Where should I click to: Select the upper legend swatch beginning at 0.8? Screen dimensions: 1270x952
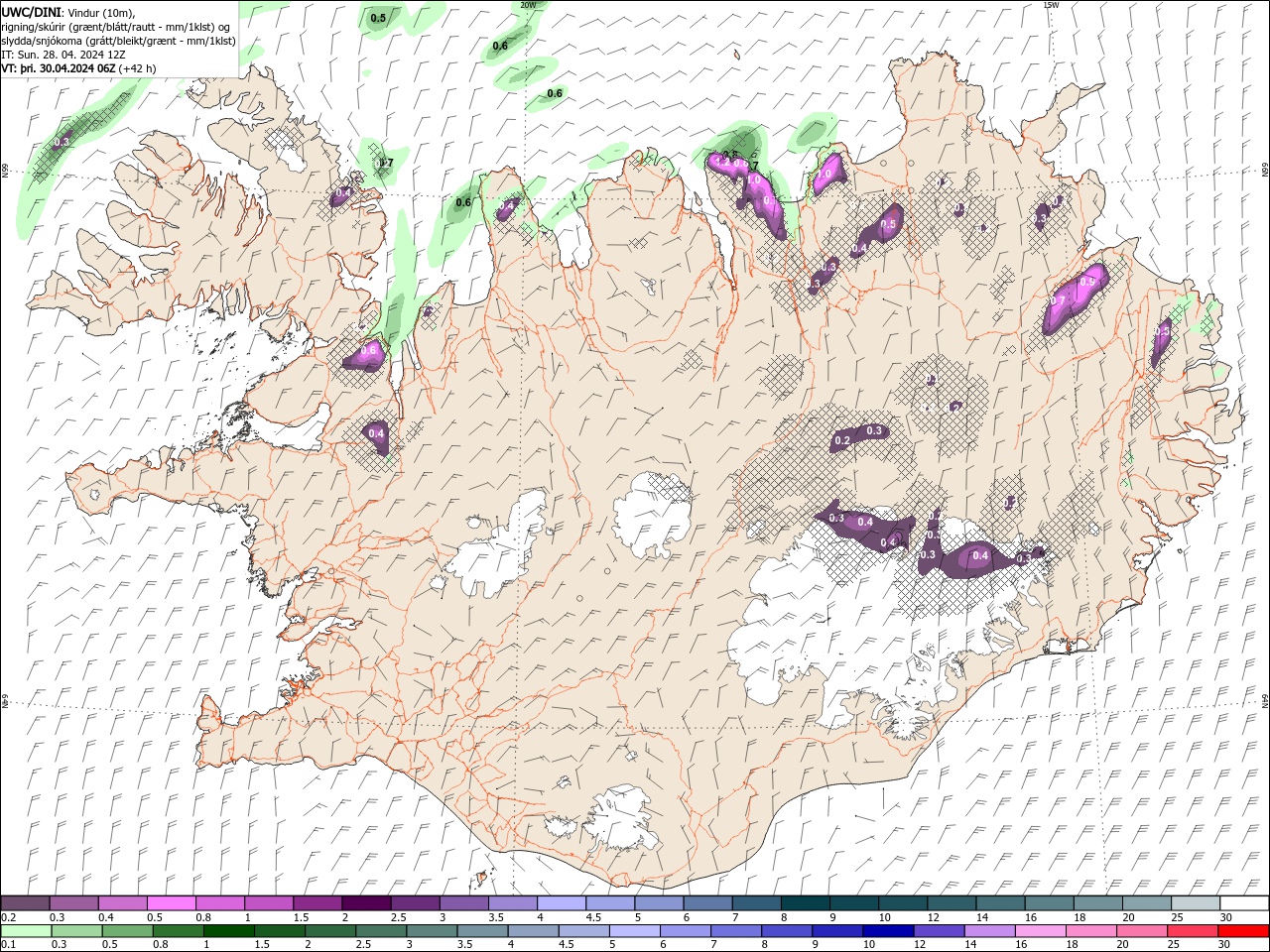click(x=220, y=903)
